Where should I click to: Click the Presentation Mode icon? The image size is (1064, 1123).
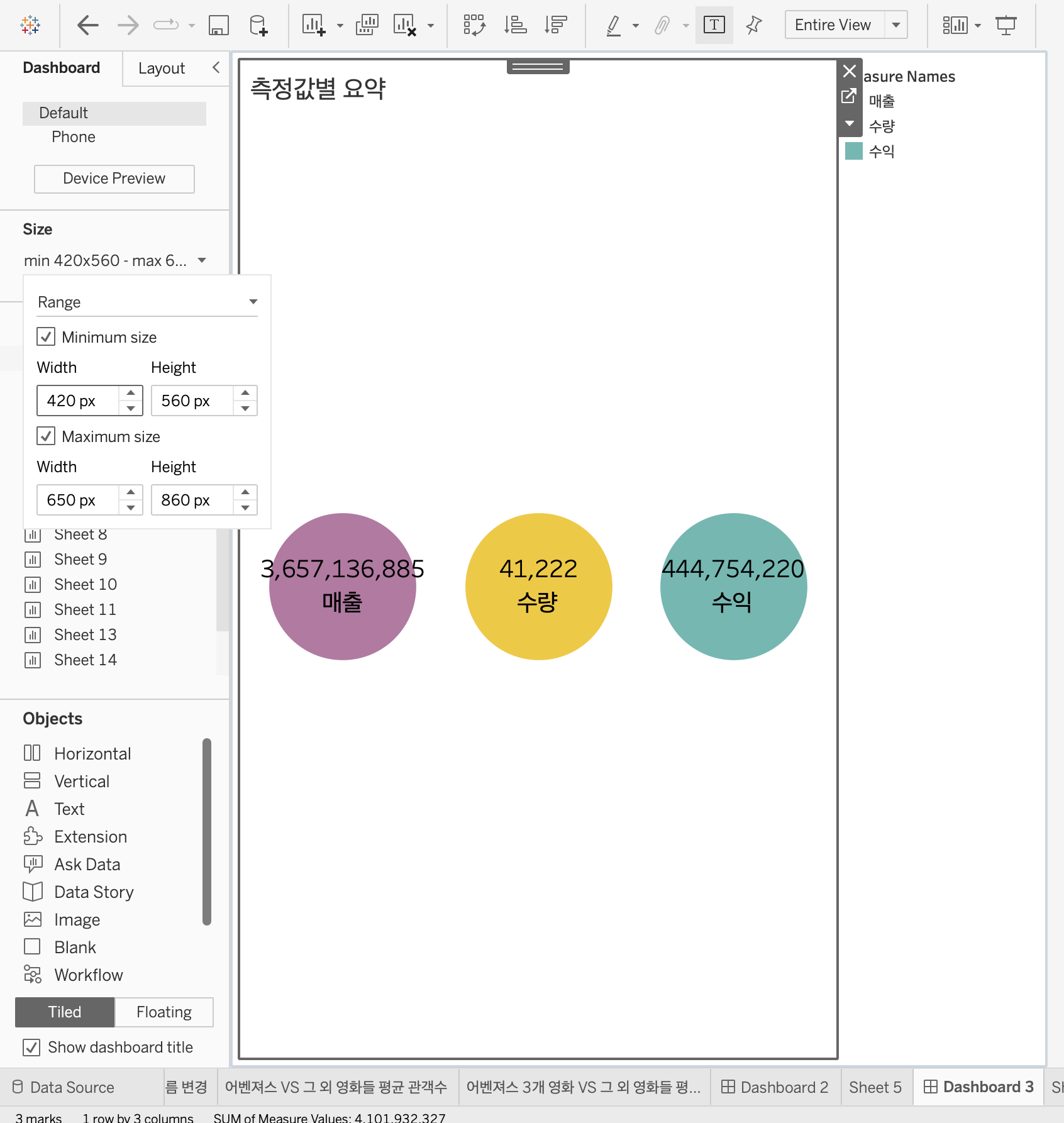(x=1006, y=25)
